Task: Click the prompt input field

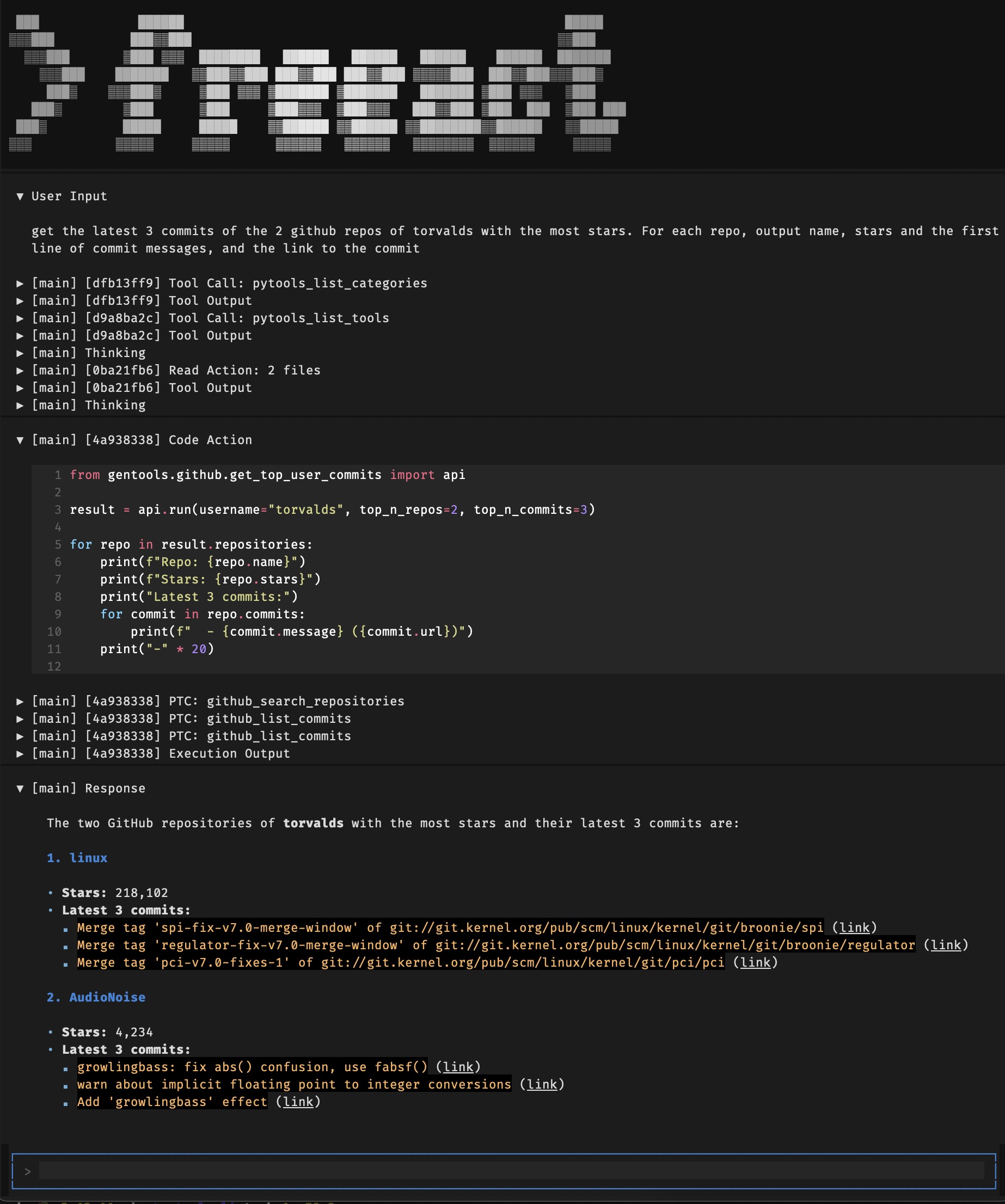Action: (x=510, y=1171)
